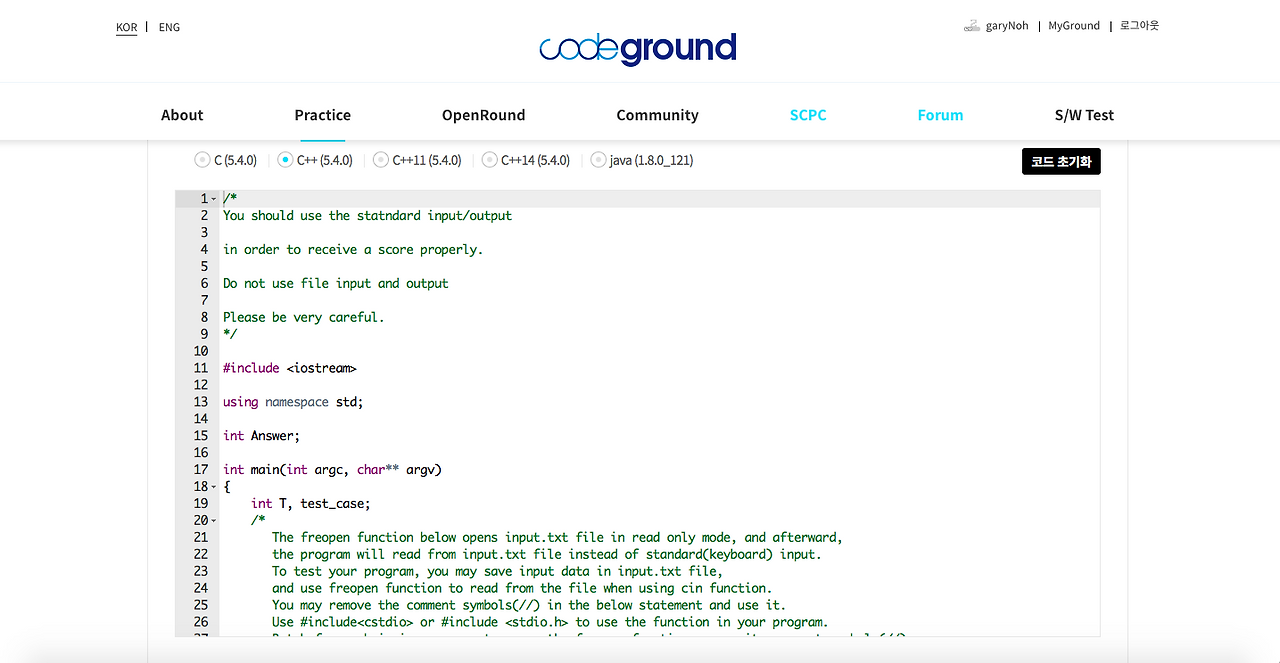Screen dimensions: 1280x663
Task: Click the 'To test your program' comment line
Action: coord(497,572)
